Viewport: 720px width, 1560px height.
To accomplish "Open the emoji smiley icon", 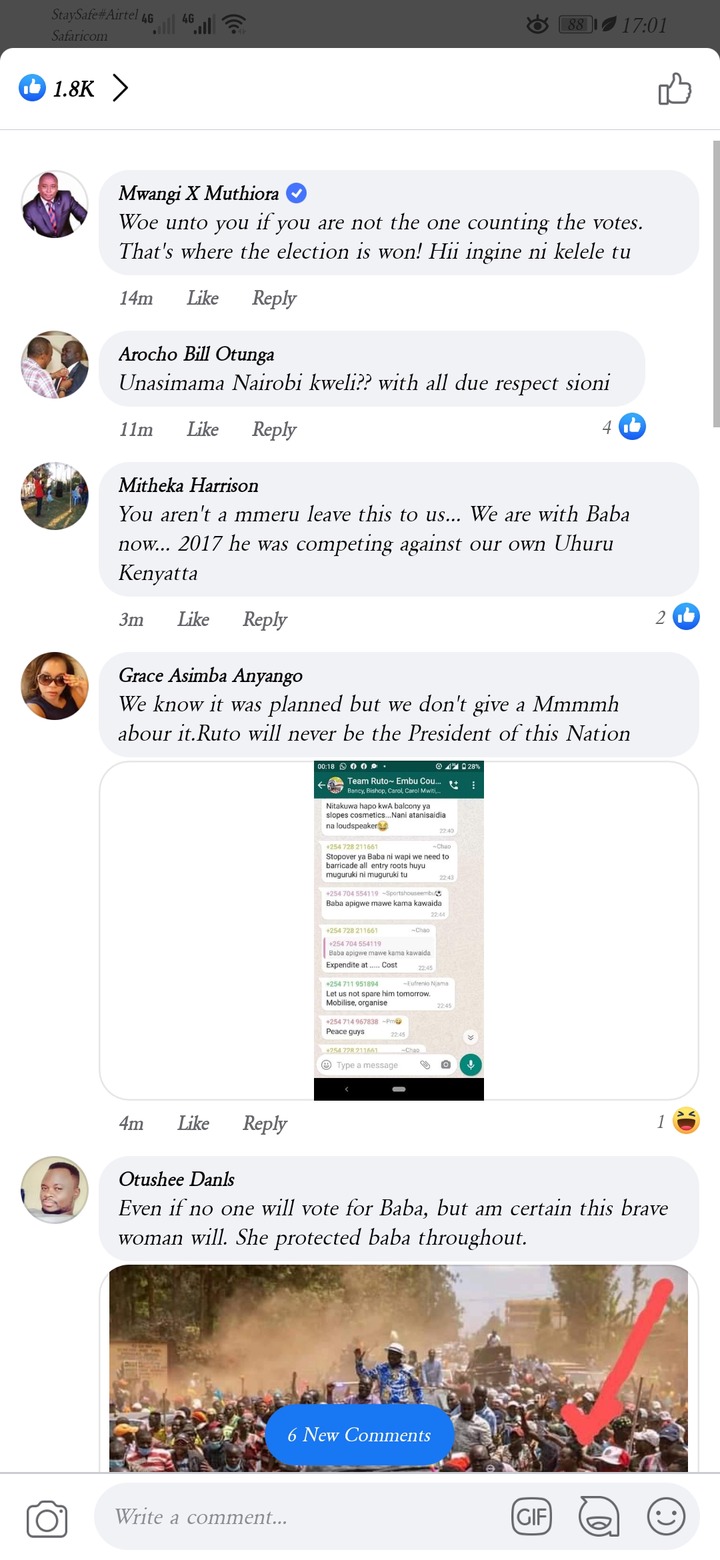I will point(666,1517).
